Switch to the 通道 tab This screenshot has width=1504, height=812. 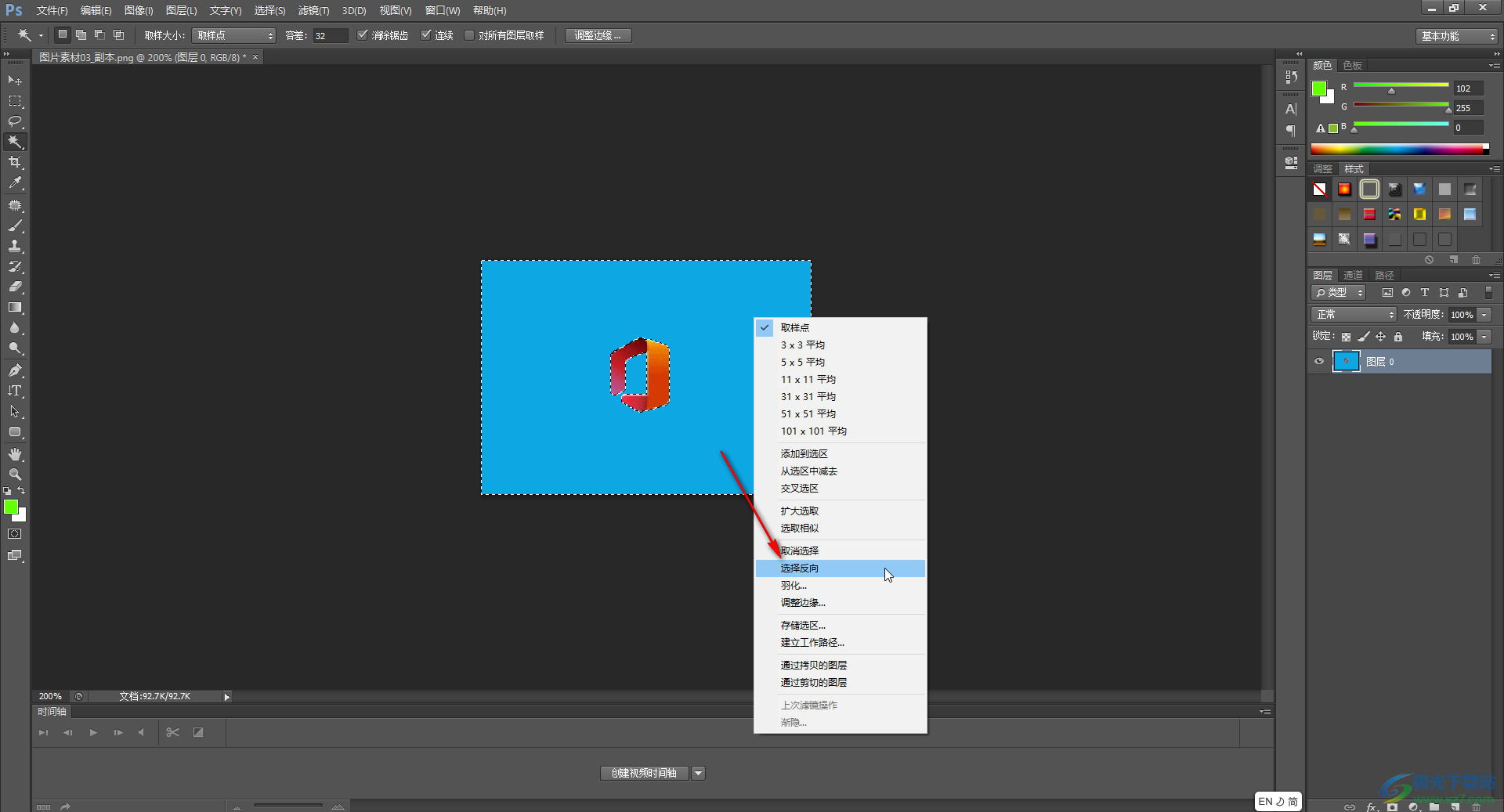click(x=1353, y=276)
